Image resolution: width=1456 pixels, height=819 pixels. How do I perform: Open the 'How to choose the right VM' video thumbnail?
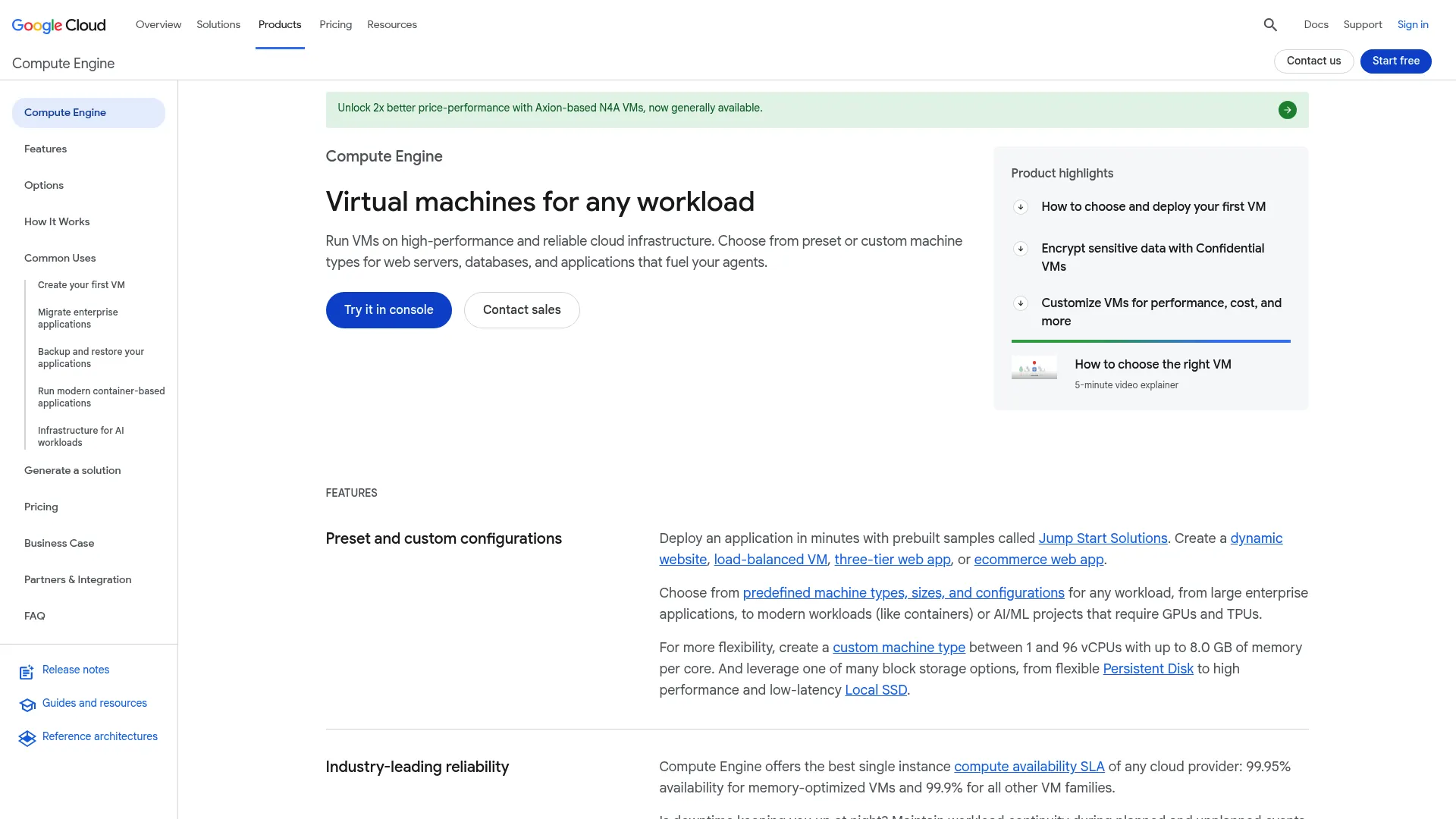(x=1034, y=368)
